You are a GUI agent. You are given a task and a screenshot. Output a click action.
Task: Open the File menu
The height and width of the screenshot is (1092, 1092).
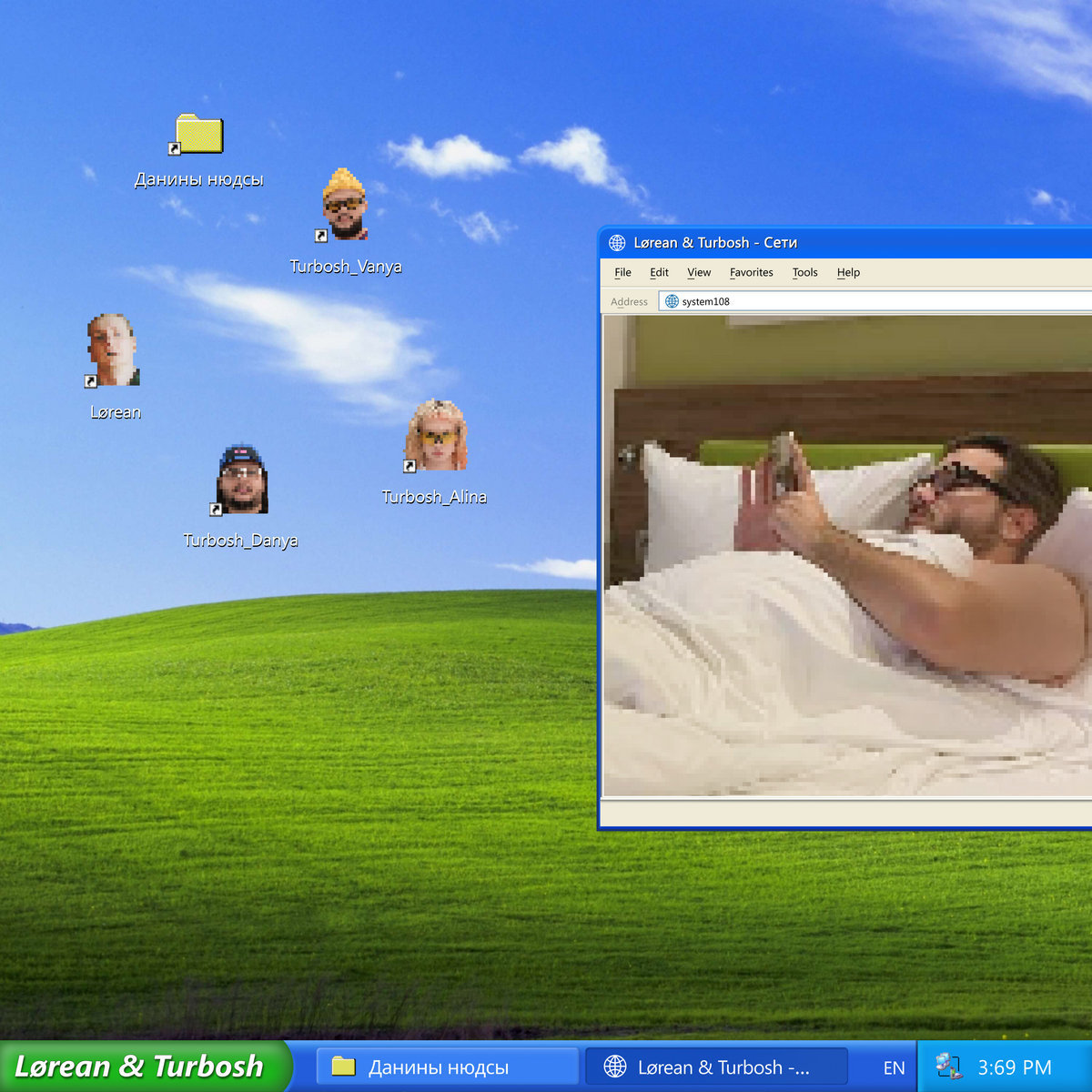[x=622, y=272]
